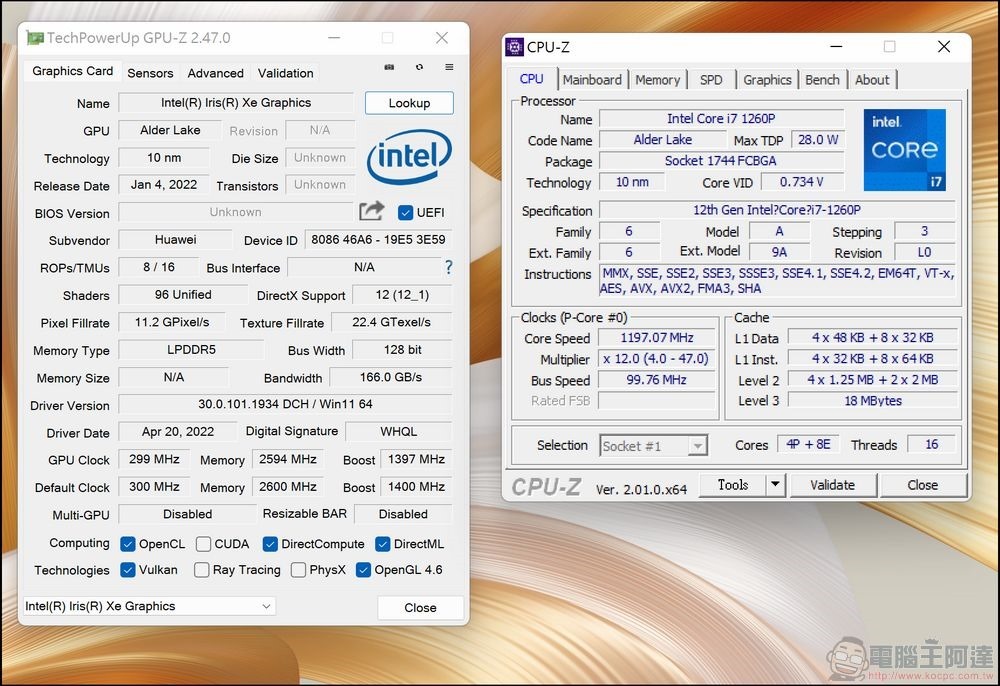
Task: Click the Validate button in CPU-Z
Action: (832, 485)
